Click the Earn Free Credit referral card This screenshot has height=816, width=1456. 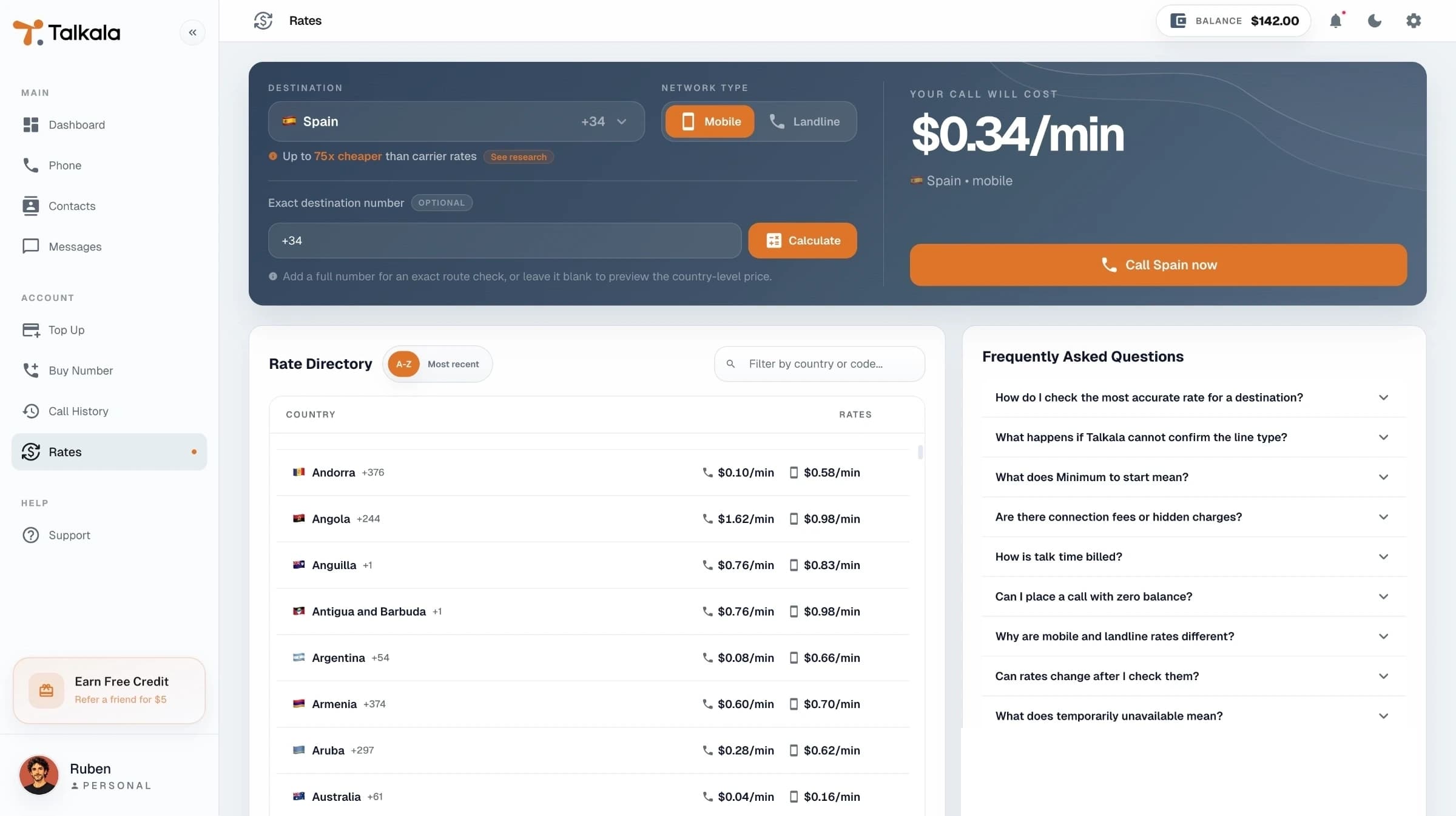point(109,690)
